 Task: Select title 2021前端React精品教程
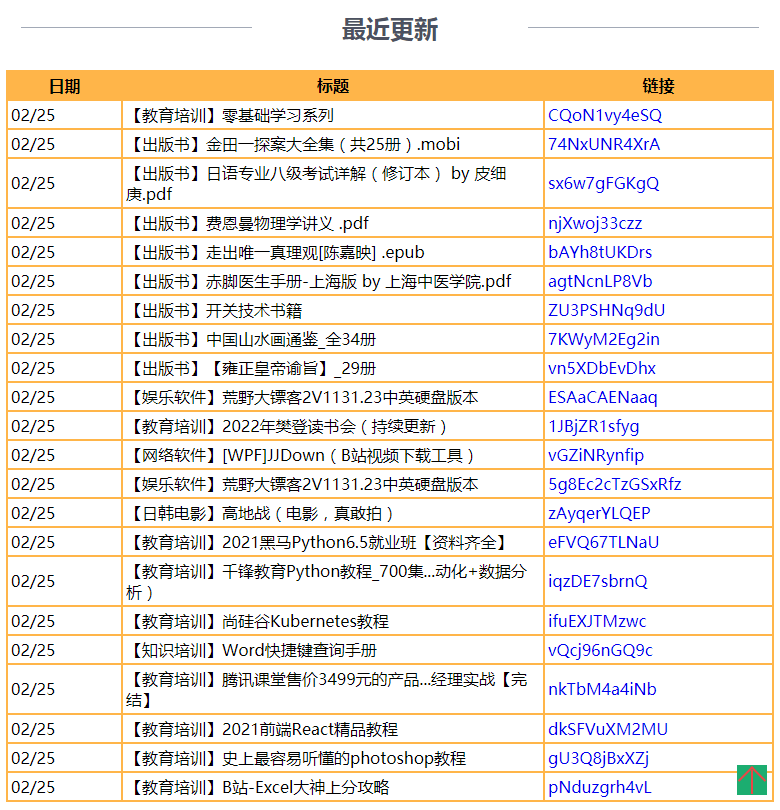[x=262, y=729]
